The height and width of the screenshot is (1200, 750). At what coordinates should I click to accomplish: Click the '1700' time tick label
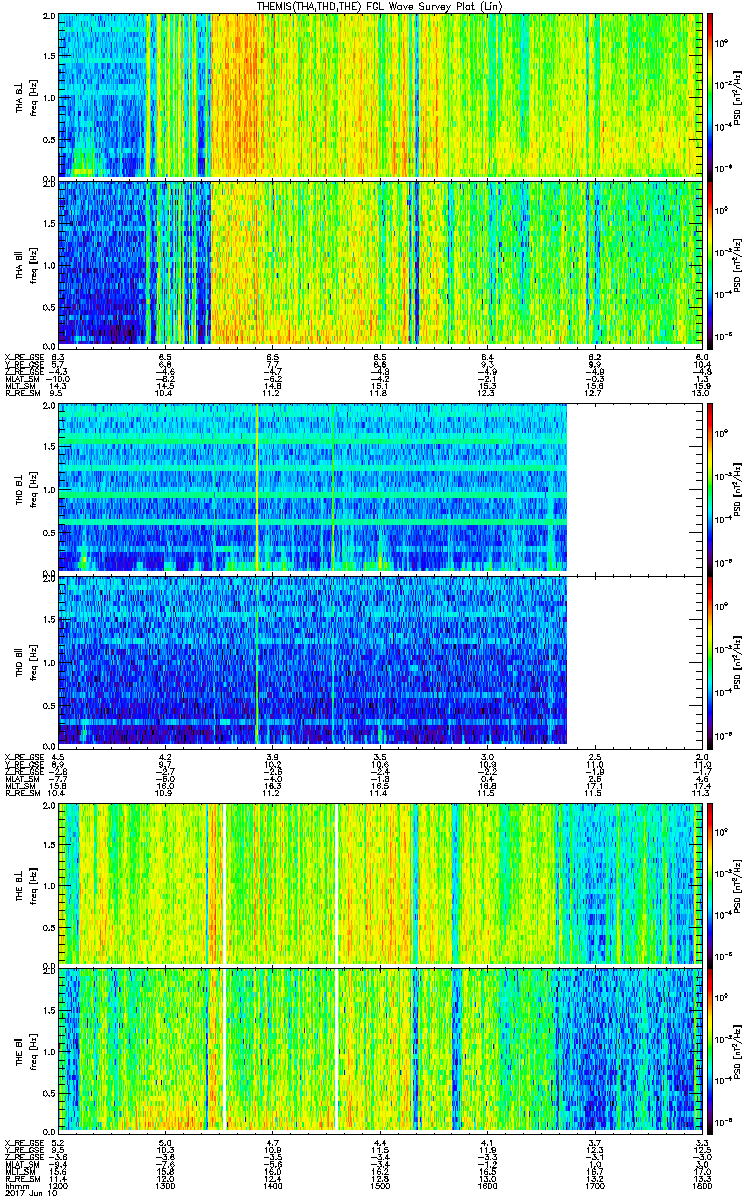(x=594, y=1184)
